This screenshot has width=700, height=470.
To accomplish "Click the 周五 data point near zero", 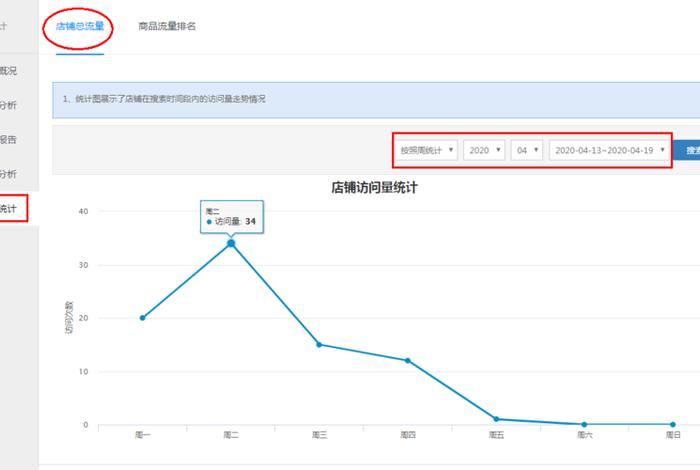I will tap(496, 419).
